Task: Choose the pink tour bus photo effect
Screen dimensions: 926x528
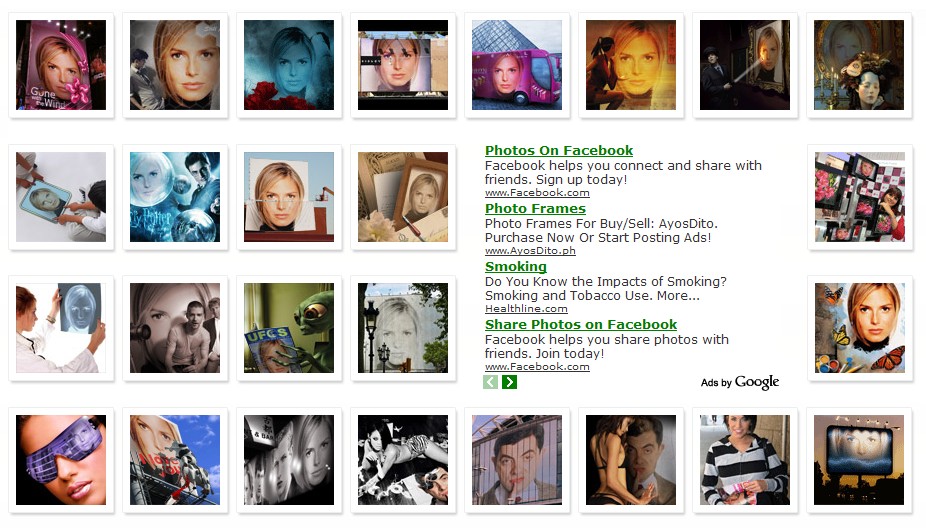Action: click(x=517, y=65)
